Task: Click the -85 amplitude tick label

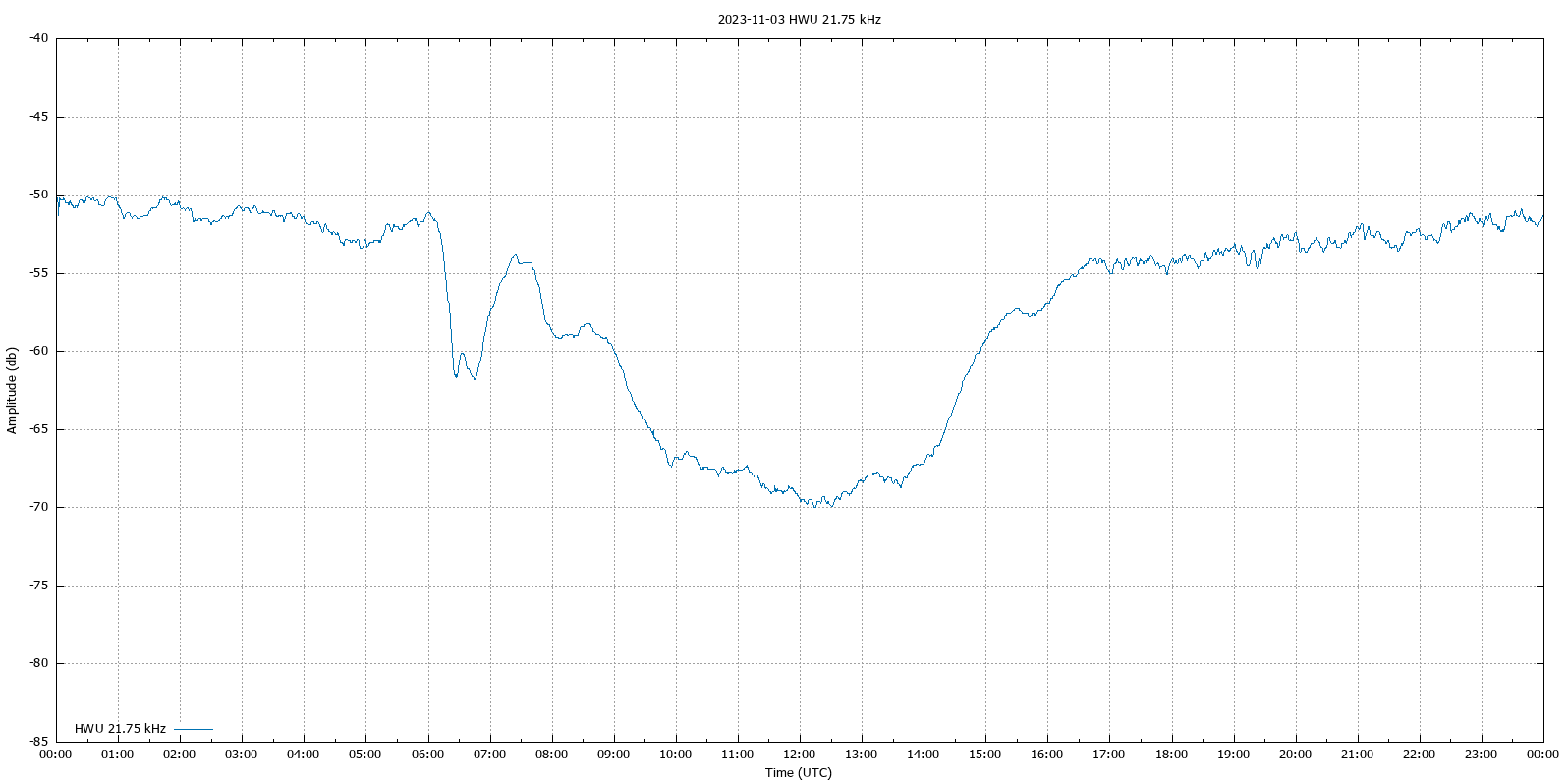Action: (38, 741)
